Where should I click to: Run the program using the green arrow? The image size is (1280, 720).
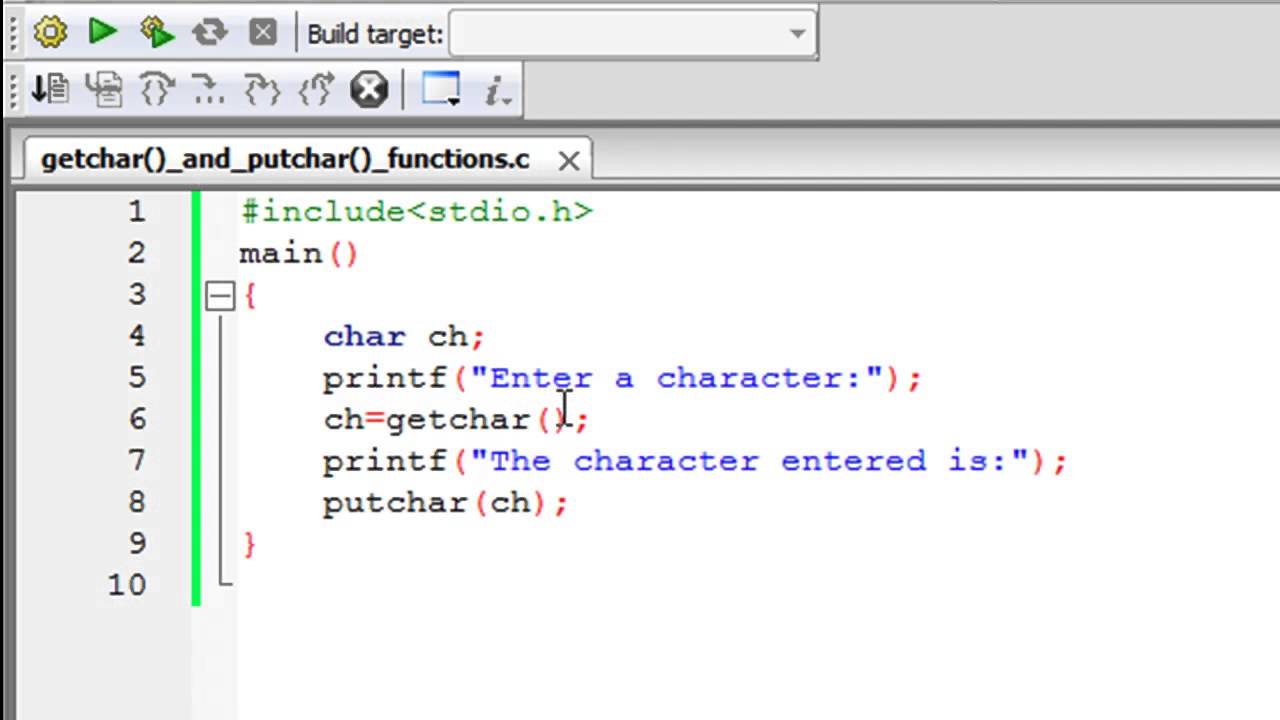point(102,32)
